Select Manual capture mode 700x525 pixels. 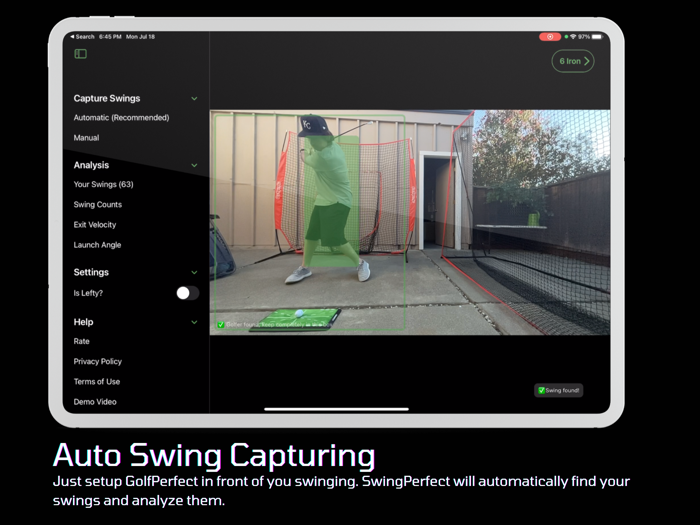pos(86,138)
